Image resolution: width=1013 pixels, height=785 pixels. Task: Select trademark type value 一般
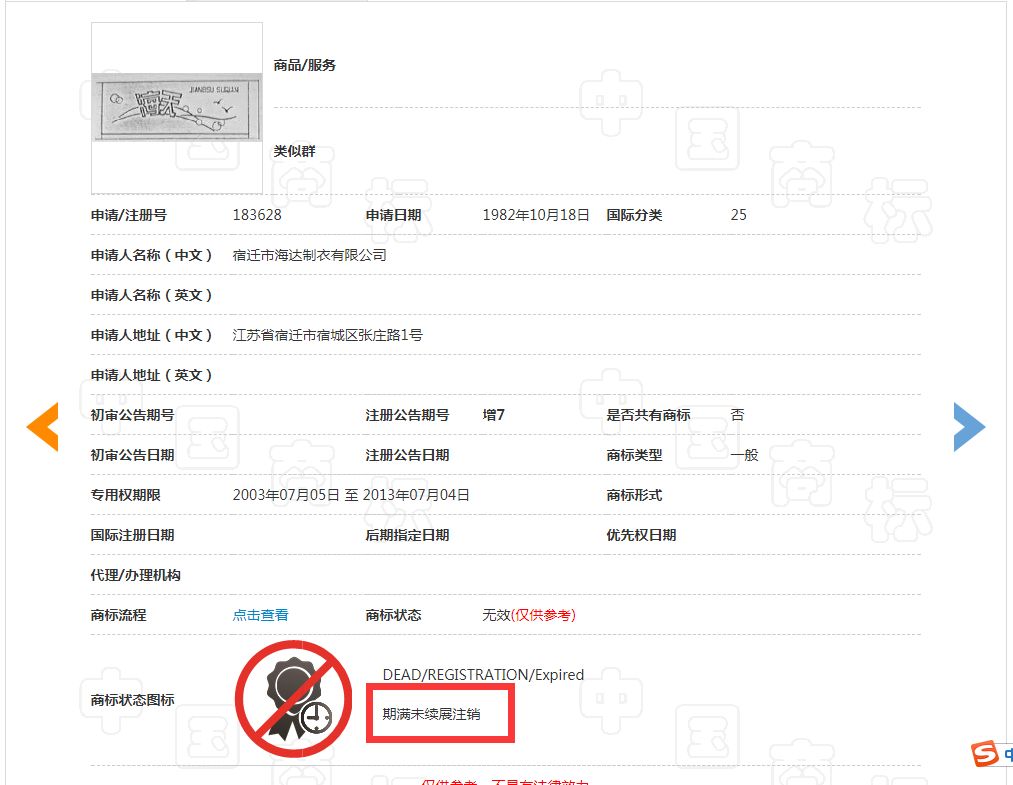pyautogui.click(x=744, y=455)
